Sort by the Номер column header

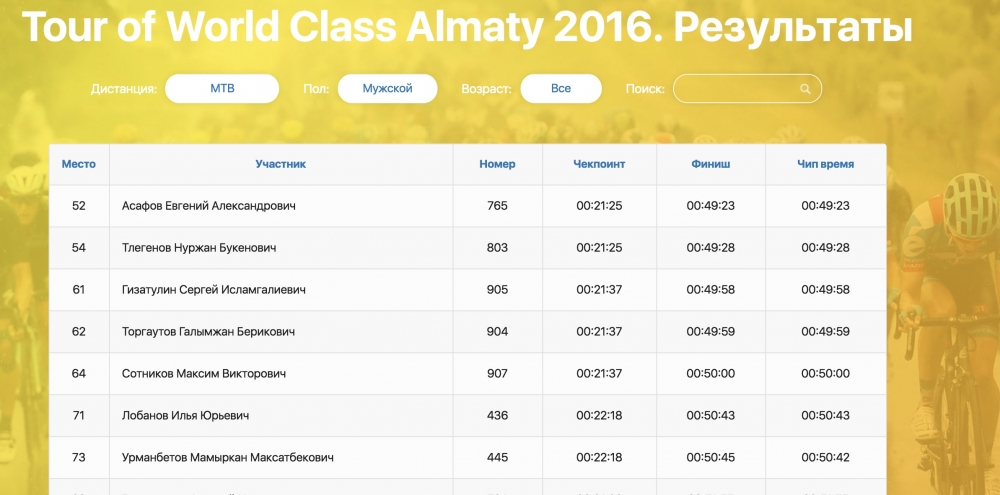pyautogui.click(x=497, y=164)
